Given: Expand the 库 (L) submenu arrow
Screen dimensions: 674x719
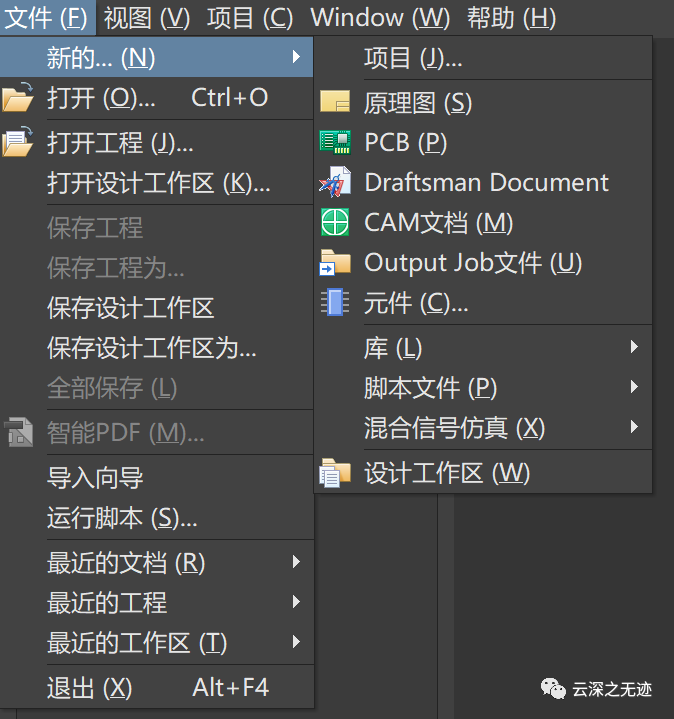Looking at the screenshot, I should click(634, 347).
